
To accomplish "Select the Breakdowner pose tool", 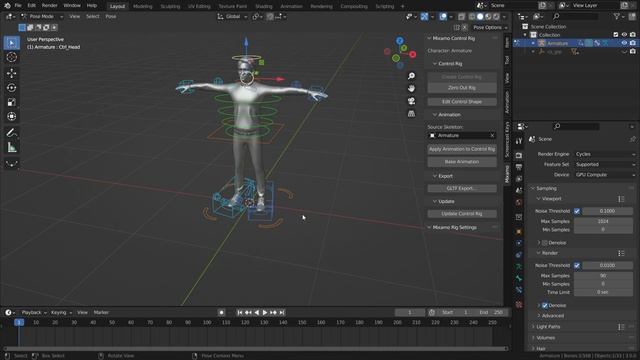I will tap(11, 164).
